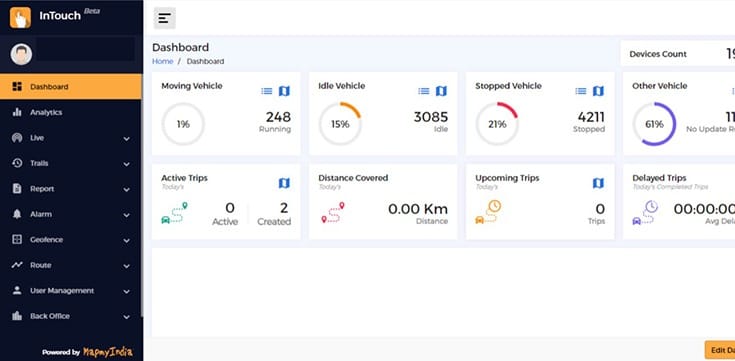Click the User Management person icon
735x361 pixels.
point(17,290)
